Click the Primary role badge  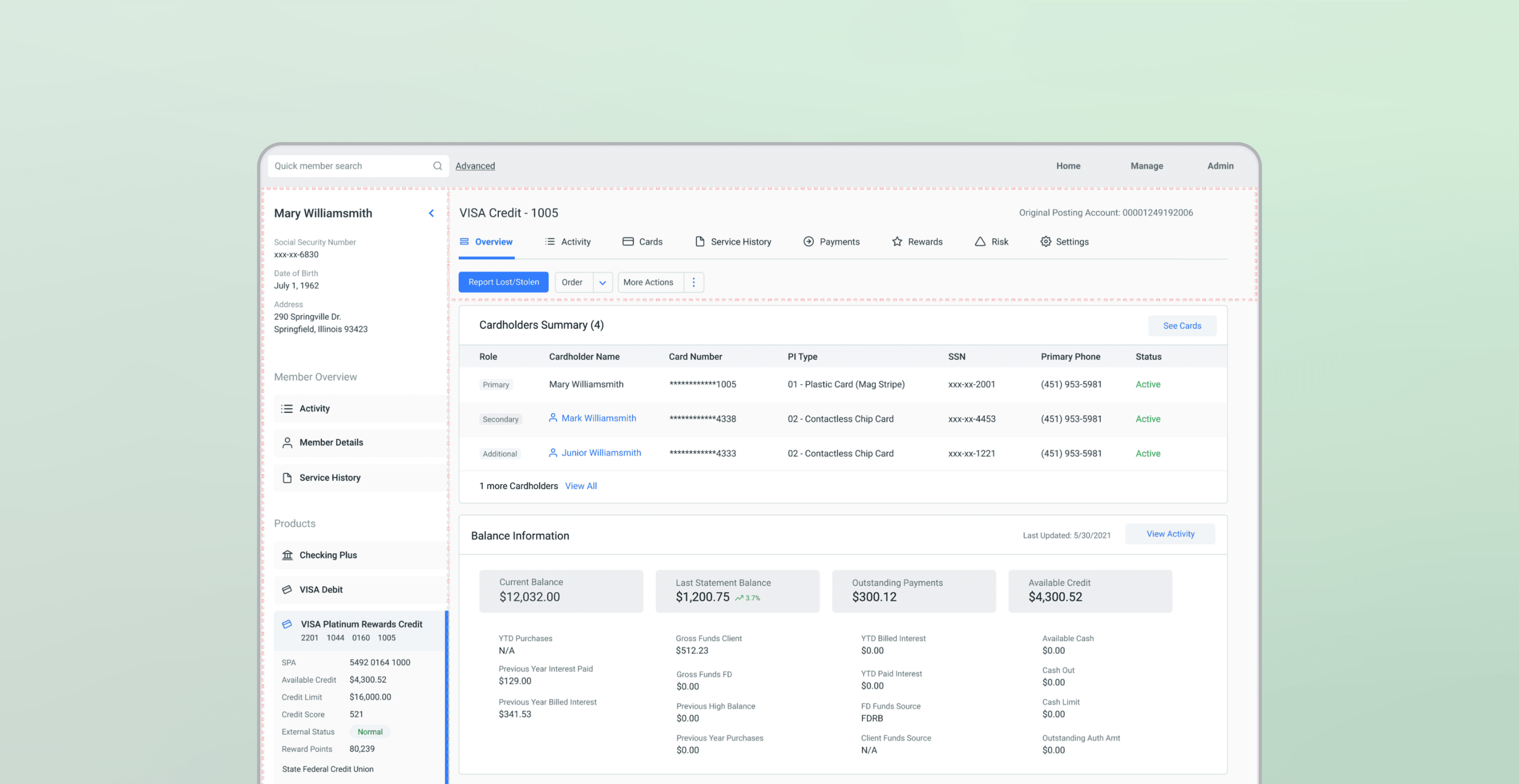(x=495, y=385)
